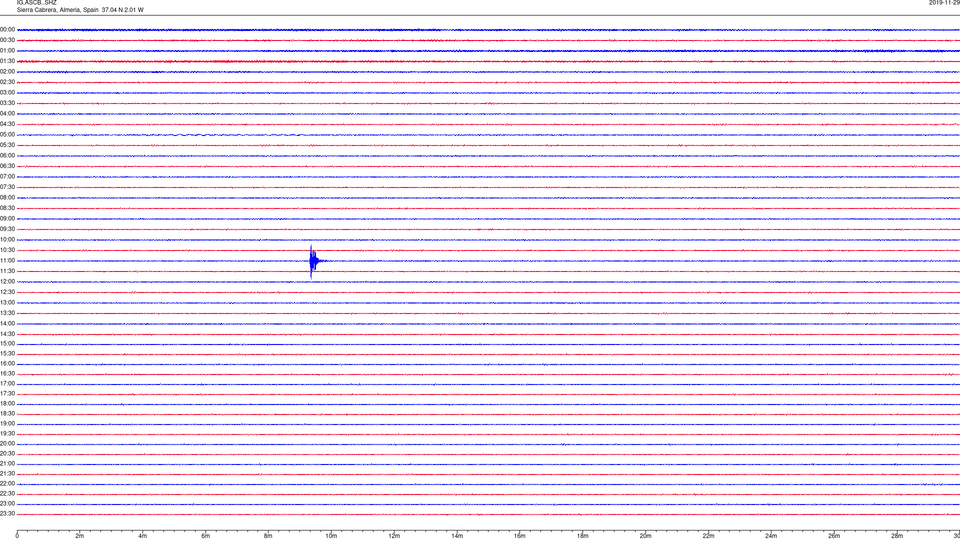This screenshot has width=960, height=540.
Task: Select the 02:00 row time label
Action: click(x=8, y=72)
